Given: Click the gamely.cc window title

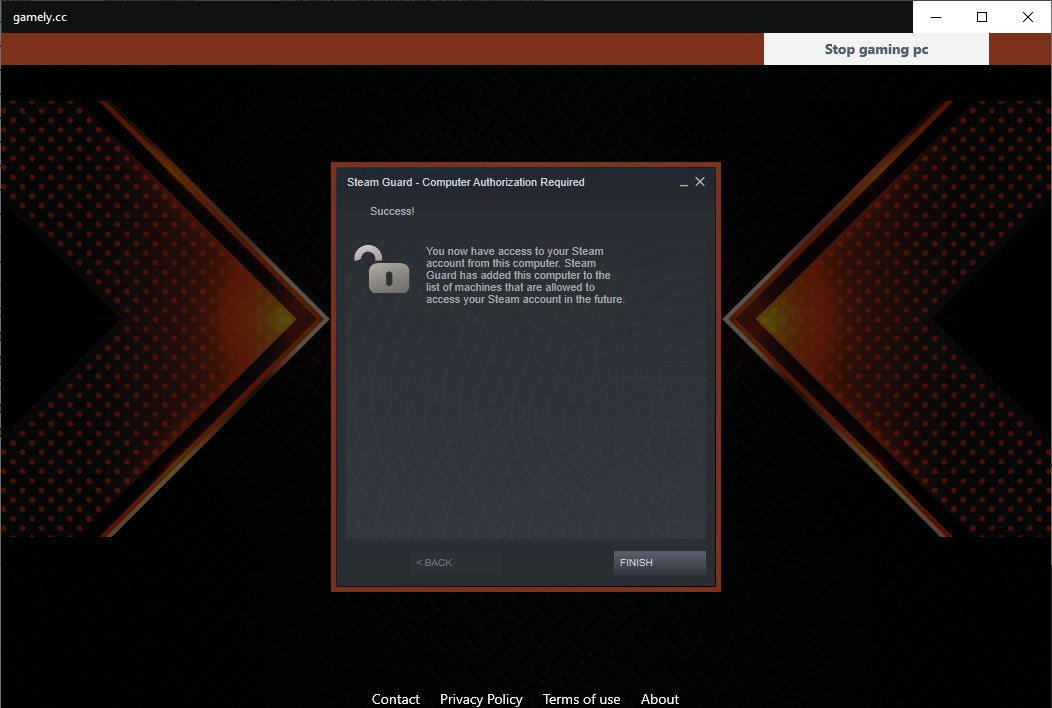Looking at the screenshot, I should [x=40, y=17].
